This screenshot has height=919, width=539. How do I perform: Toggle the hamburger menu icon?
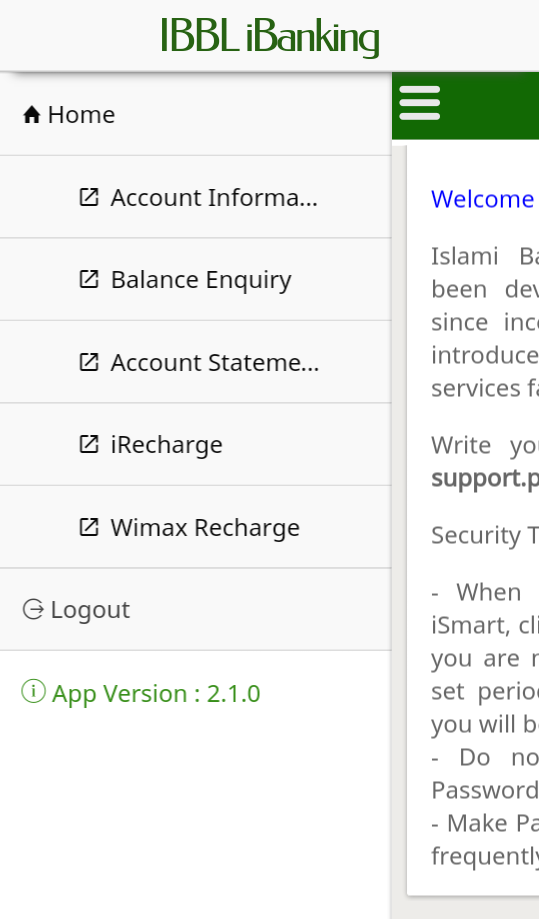(419, 103)
